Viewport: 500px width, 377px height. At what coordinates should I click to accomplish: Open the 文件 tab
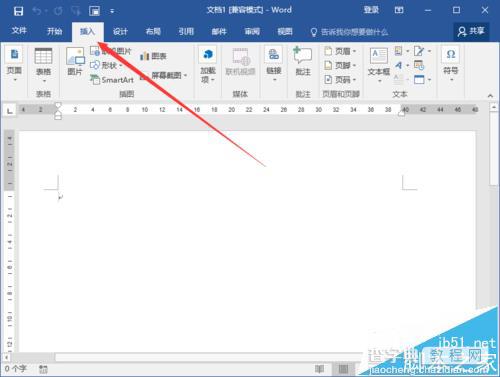[x=19, y=31]
